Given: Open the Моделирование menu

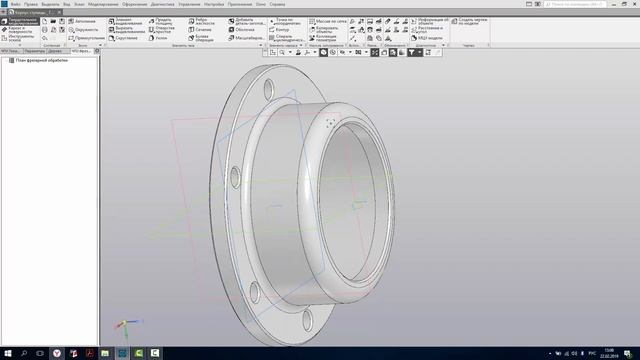Looking at the screenshot, I should pos(103,4).
